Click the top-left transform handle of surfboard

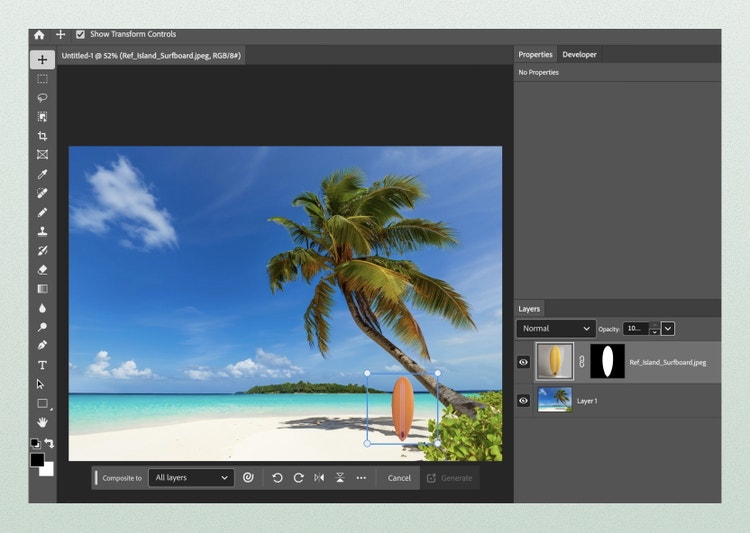coord(367,373)
